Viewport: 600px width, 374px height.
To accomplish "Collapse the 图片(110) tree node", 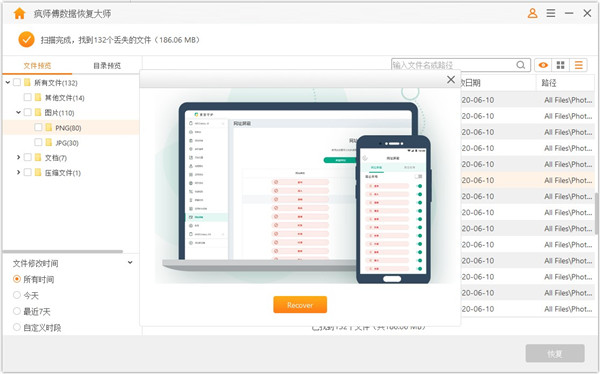I will tap(18, 112).
